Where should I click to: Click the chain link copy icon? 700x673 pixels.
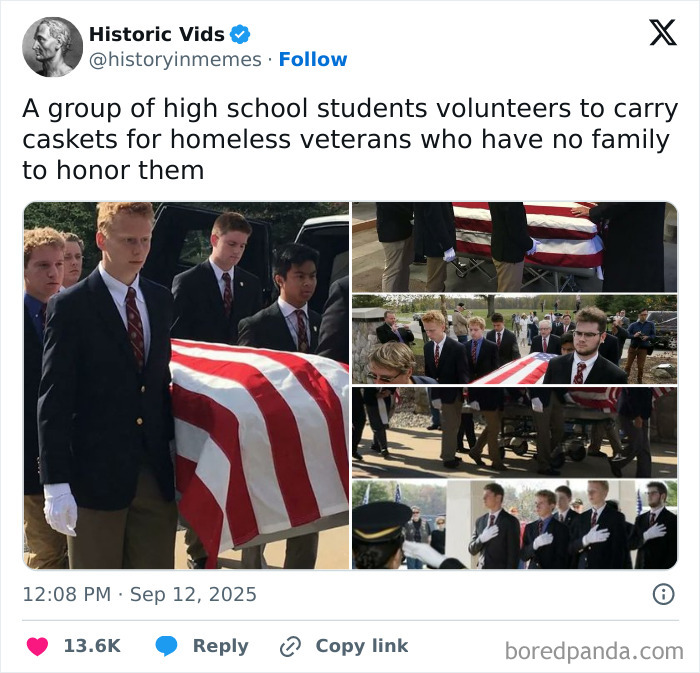click(290, 647)
